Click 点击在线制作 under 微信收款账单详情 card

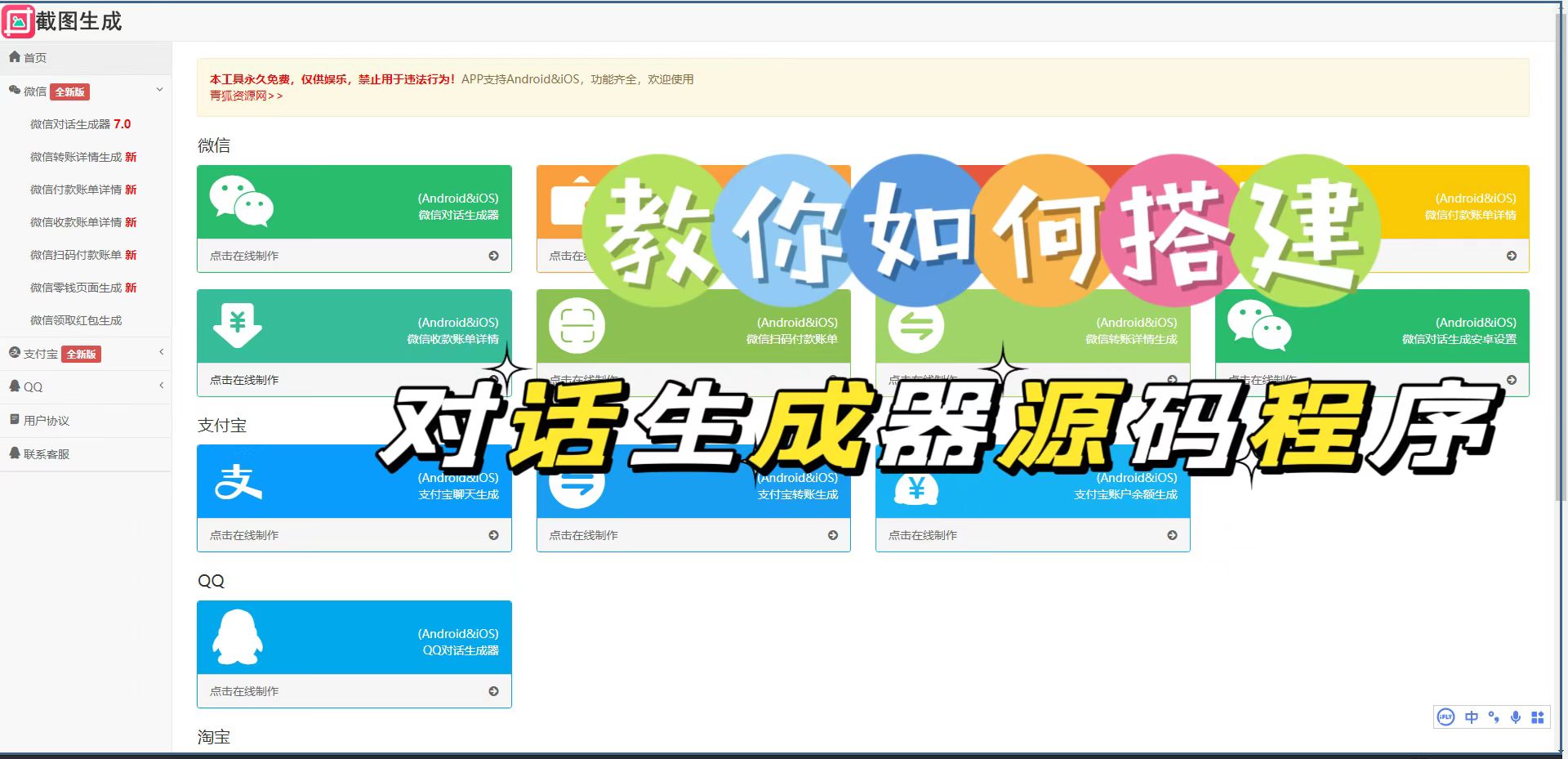[244, 380]
